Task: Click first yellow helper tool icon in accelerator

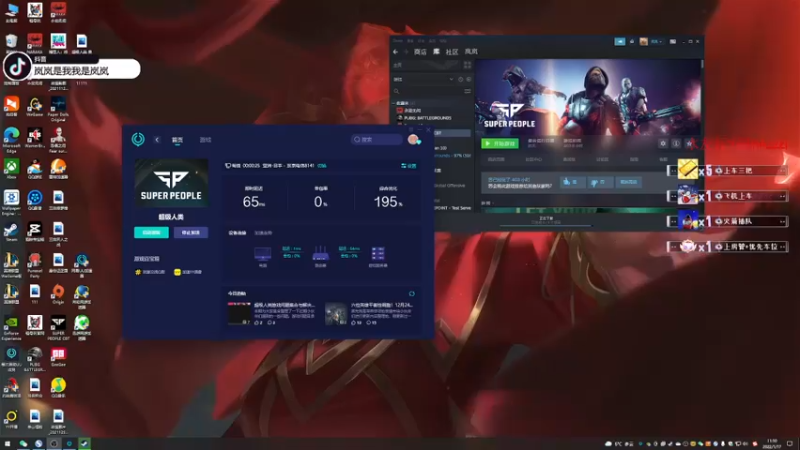Action: point(138,272)
